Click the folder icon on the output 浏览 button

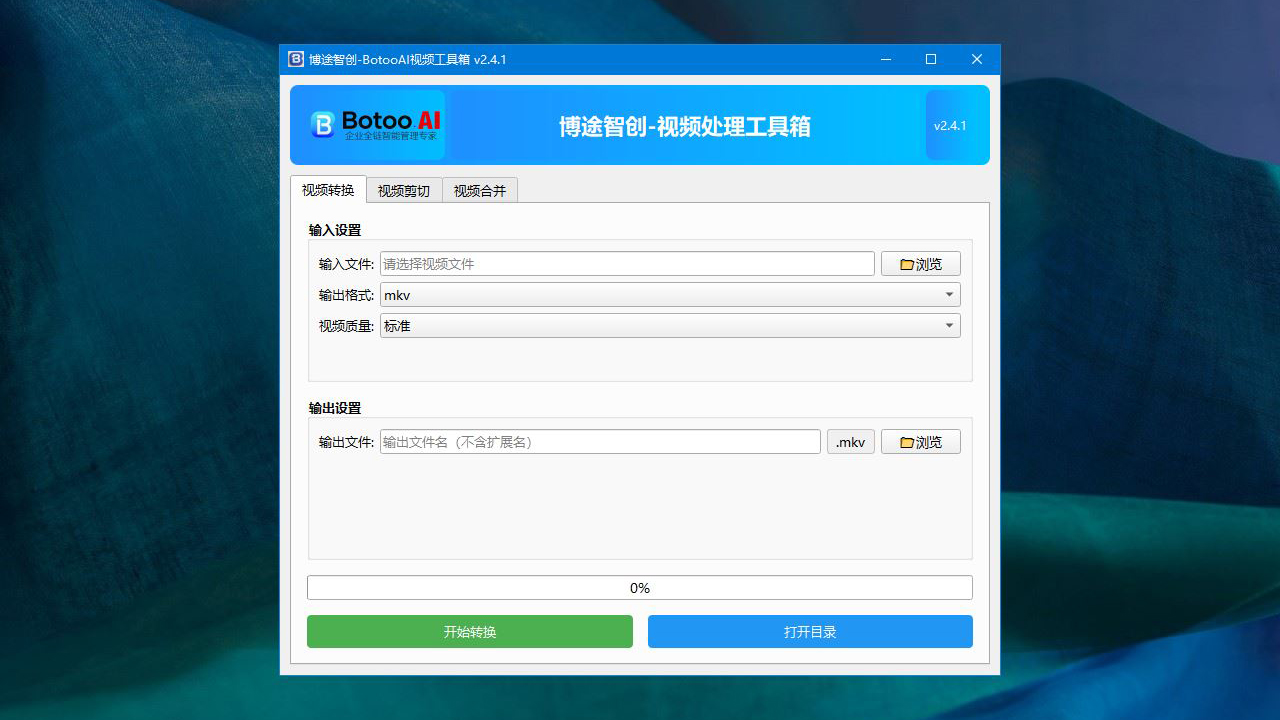pyautogui.click(x=905, y=441)
